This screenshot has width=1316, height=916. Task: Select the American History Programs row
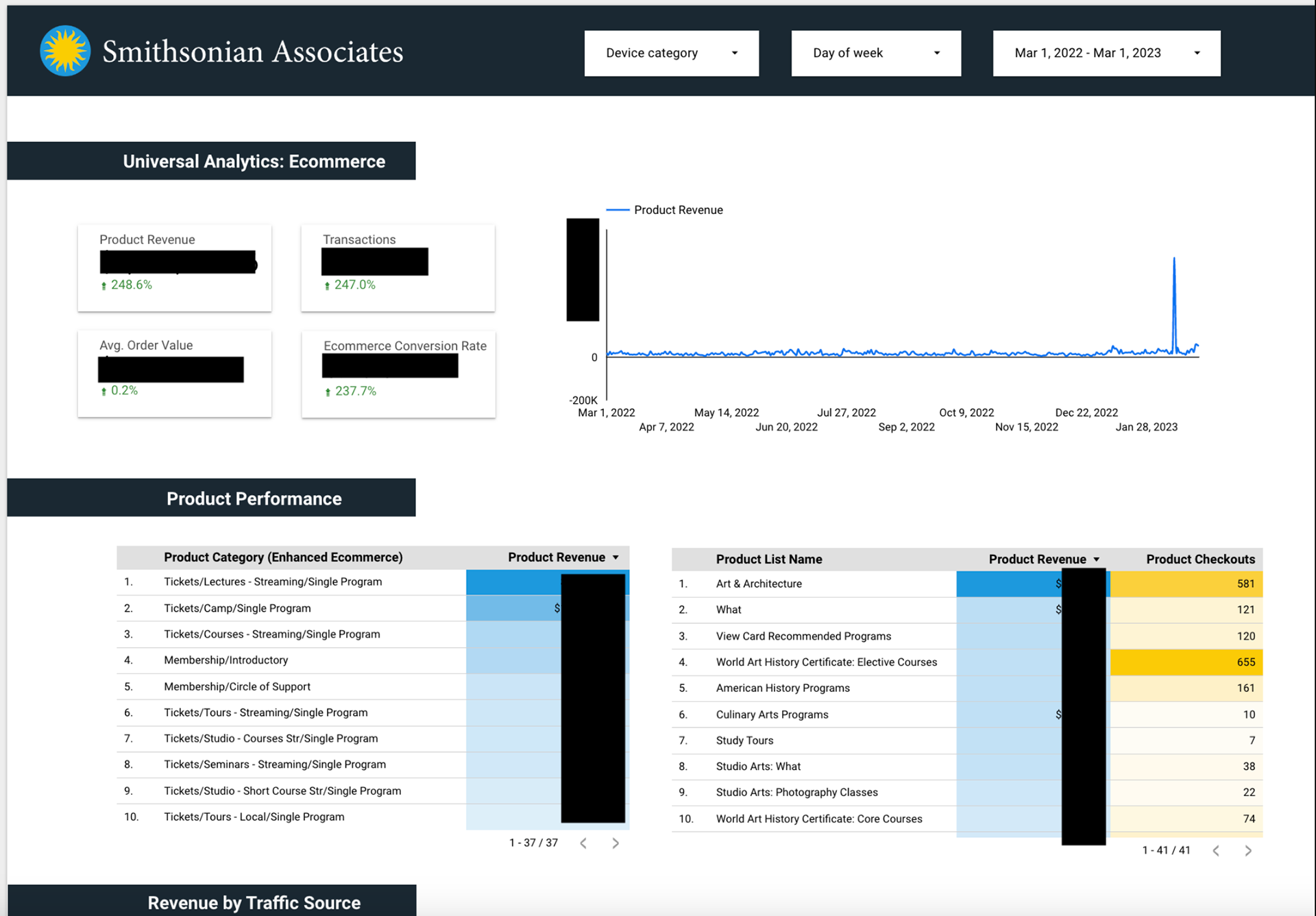[967, 688]
